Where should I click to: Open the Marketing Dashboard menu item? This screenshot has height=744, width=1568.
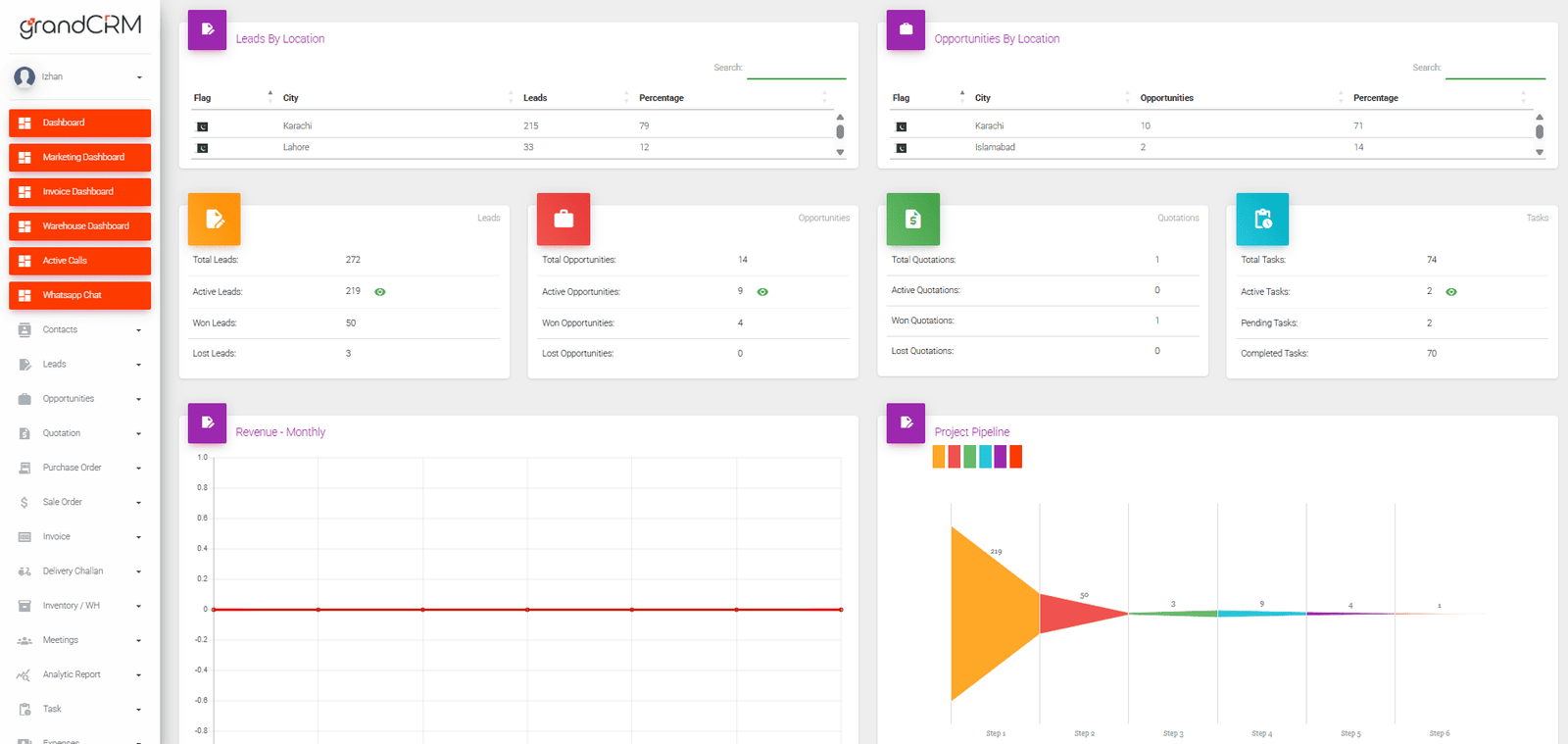tap(79, 158)
